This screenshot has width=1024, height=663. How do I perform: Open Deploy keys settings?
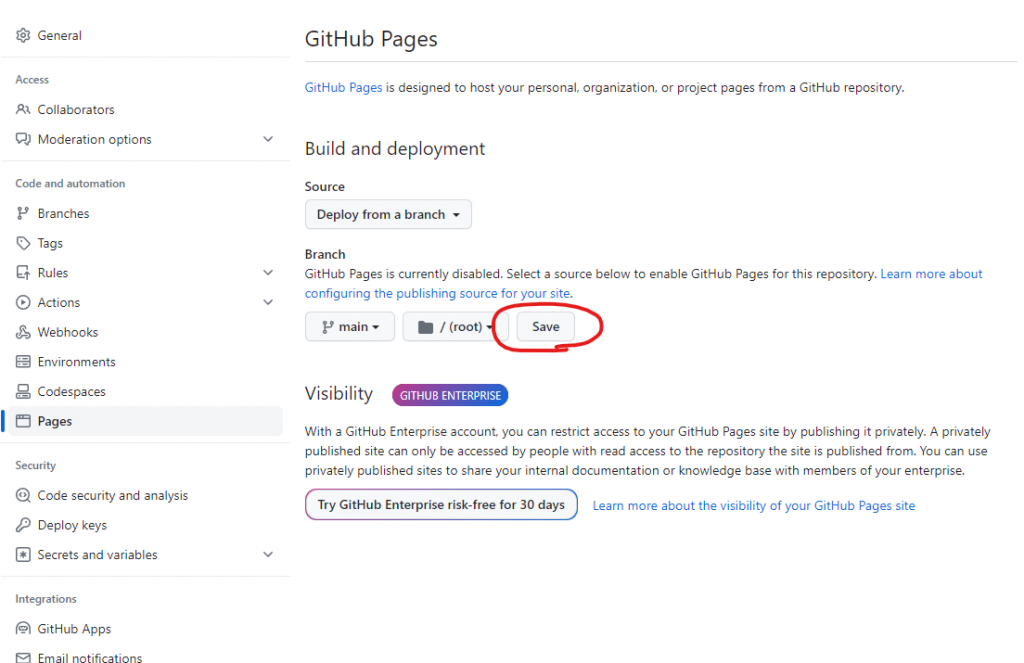72,525
